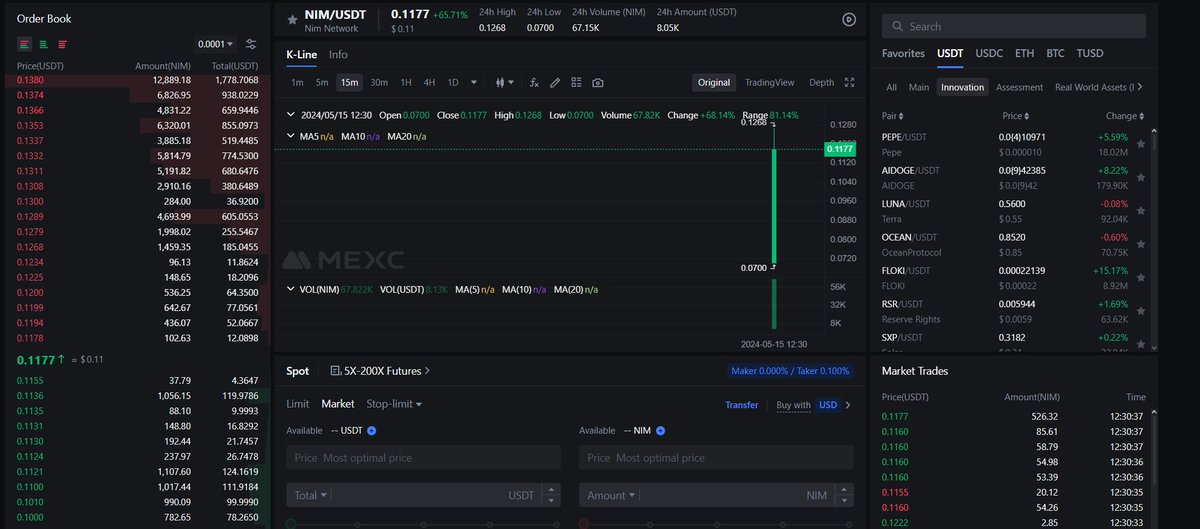Click the play tutorial icon in header
This screenshot has width=1200, height=529.
tap(849, 19)
